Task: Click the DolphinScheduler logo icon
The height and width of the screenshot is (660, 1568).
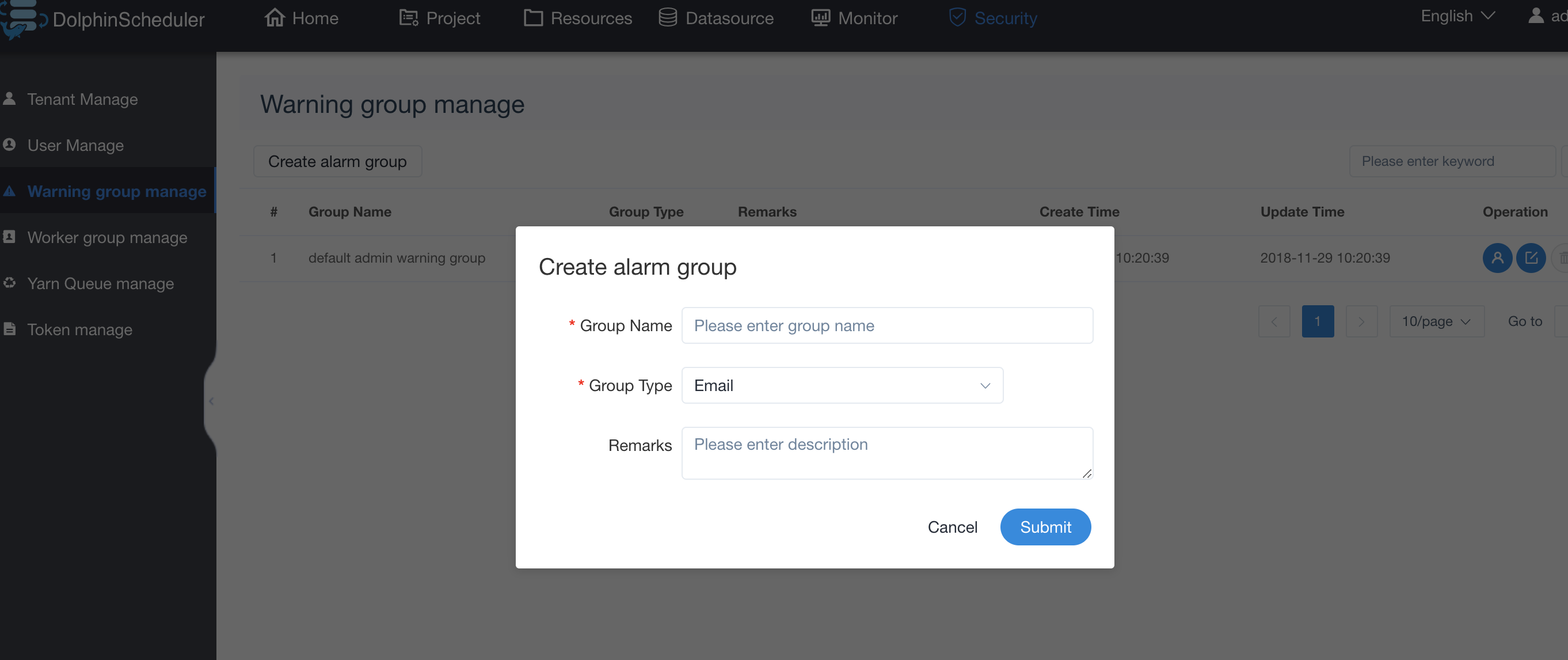Action: [22, 20]
